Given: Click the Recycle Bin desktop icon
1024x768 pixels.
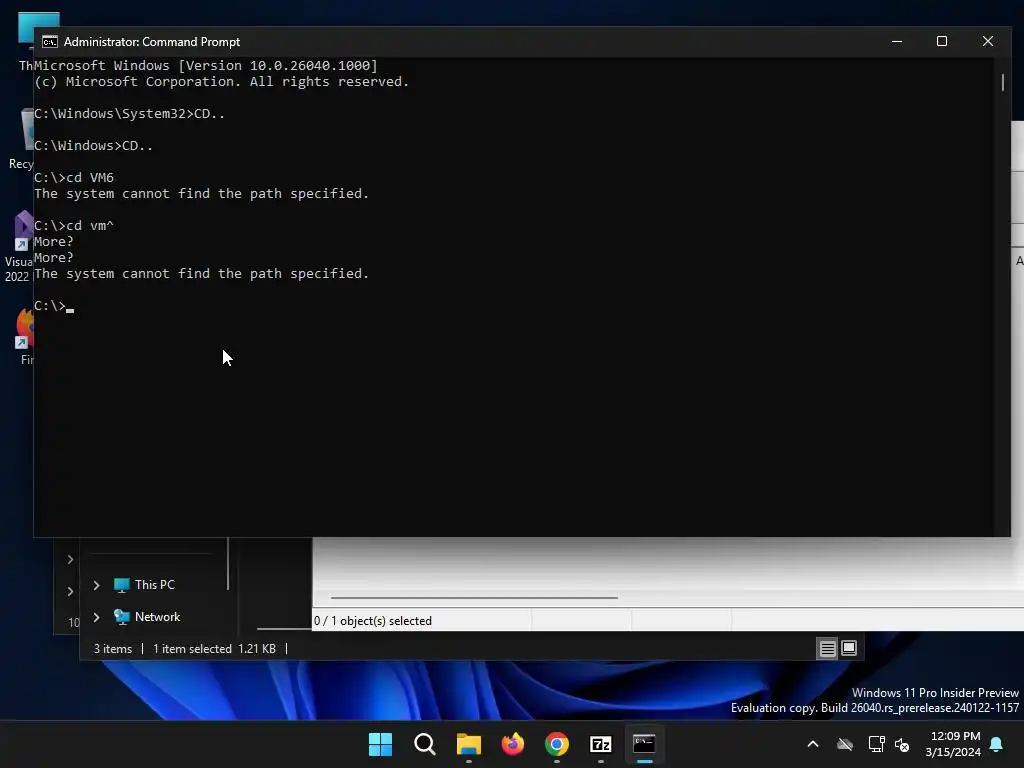Looking at the screenshot, I should (22, 138).
